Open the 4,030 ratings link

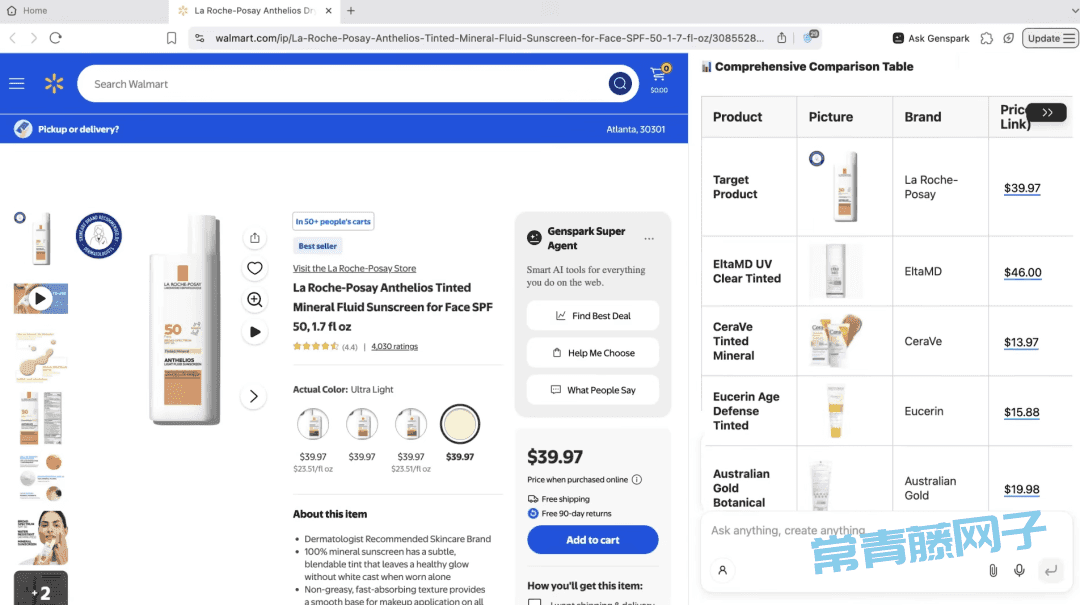[395, 347]
